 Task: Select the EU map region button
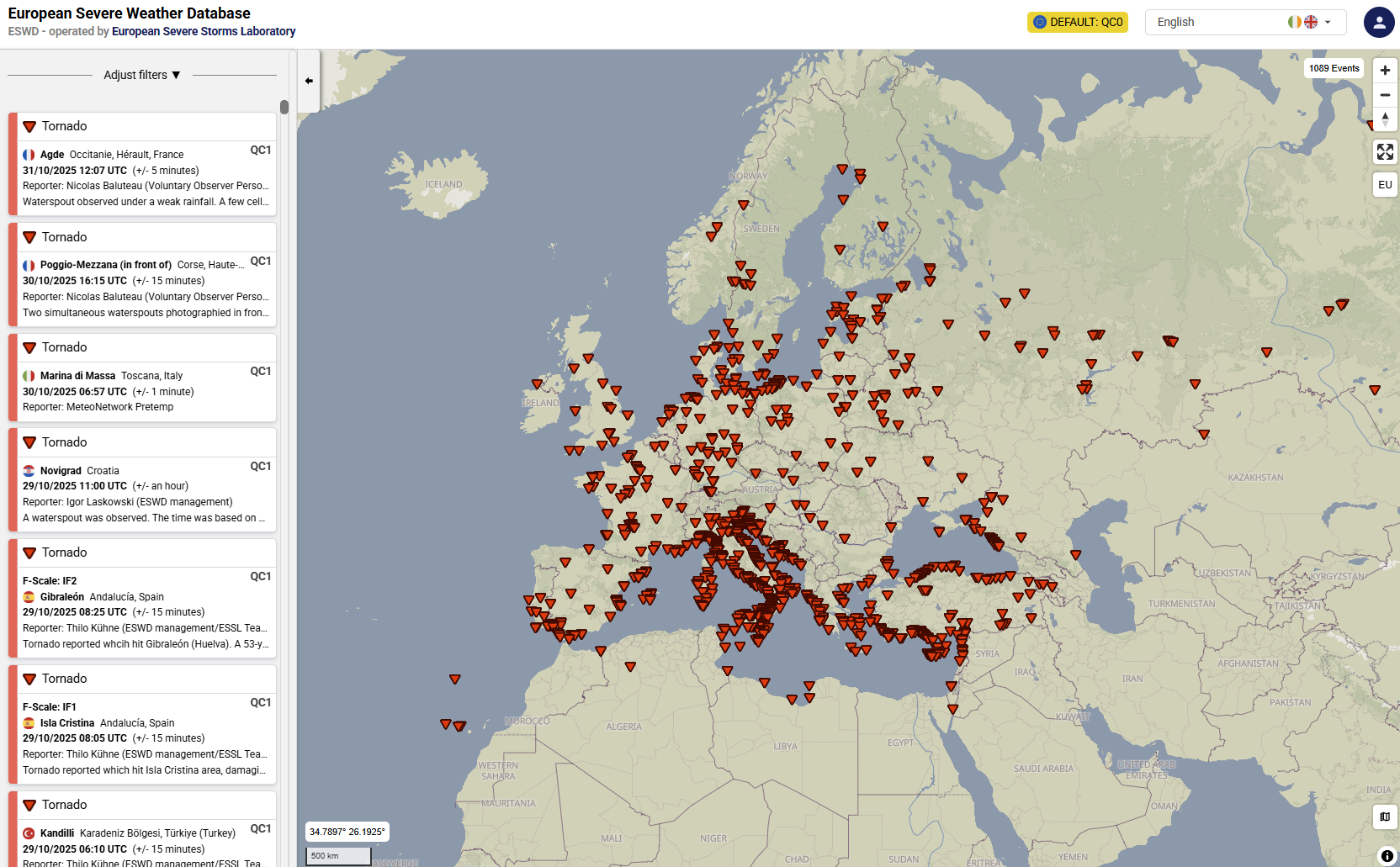coord(1385,184)
